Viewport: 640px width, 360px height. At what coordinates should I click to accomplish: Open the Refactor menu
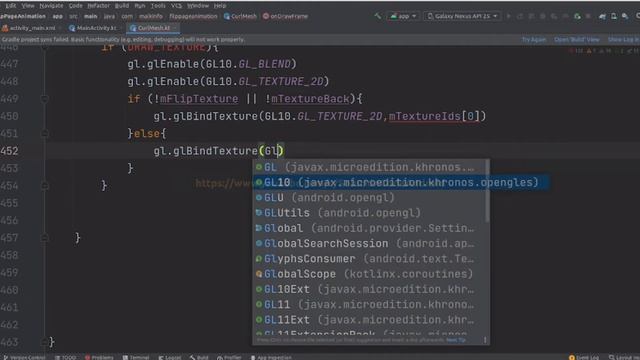[x=98, y=6]
